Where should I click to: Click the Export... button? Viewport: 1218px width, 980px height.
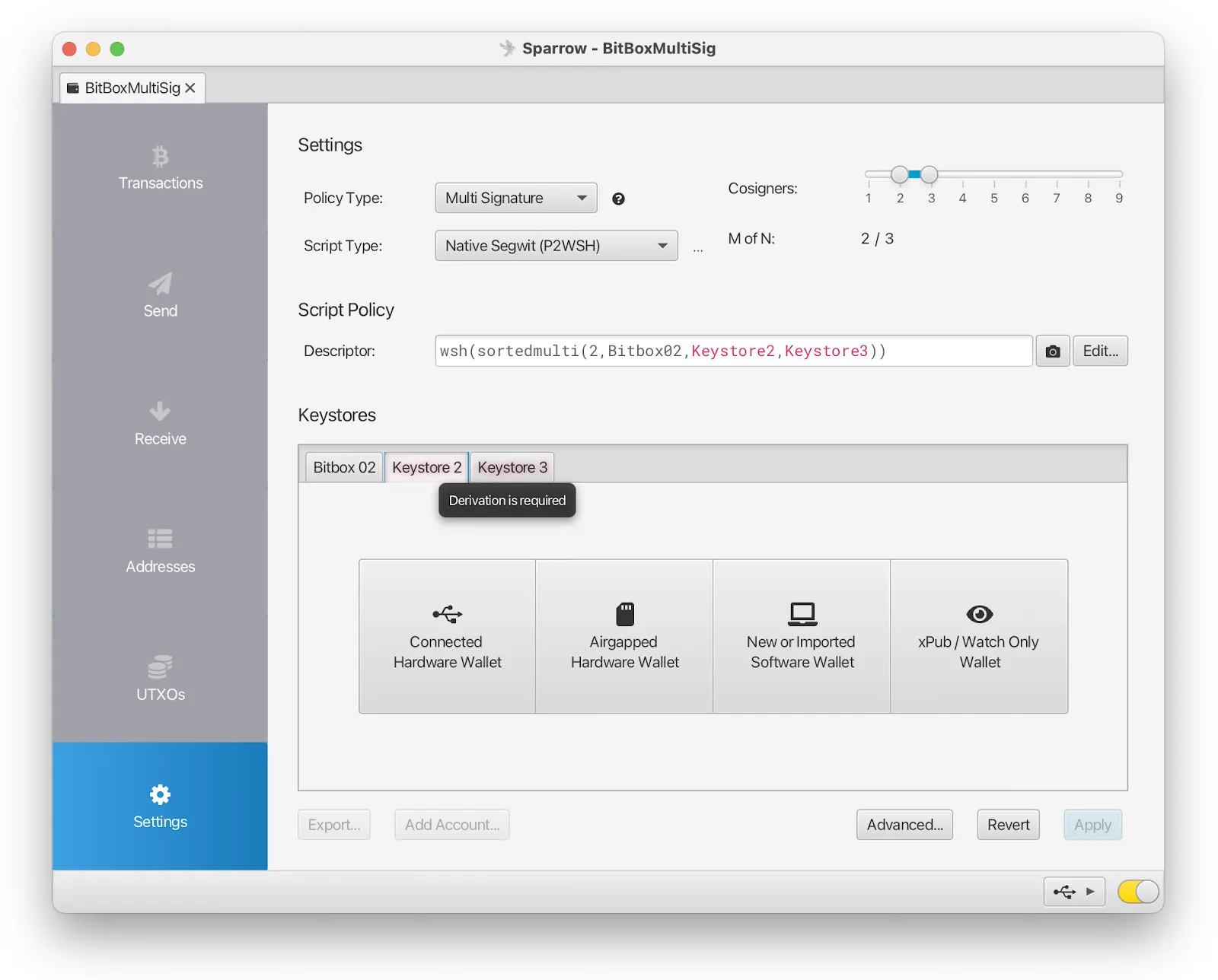click(334, 825)
